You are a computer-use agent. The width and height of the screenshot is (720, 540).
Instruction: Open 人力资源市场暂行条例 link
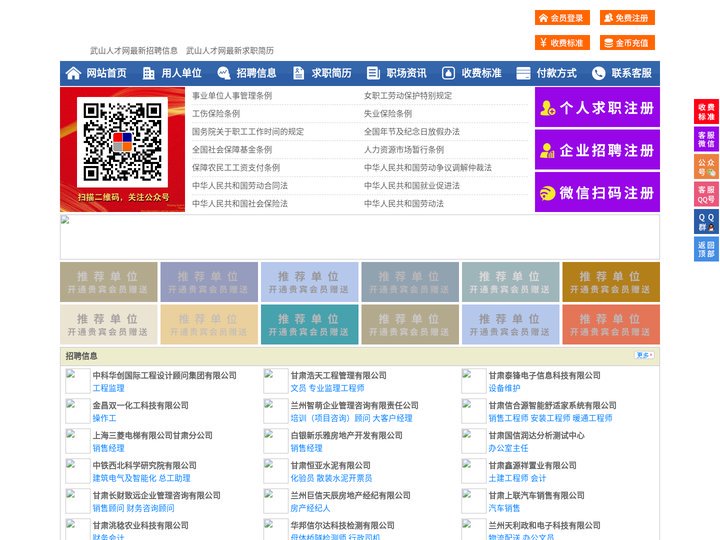[x=404, y=149]
